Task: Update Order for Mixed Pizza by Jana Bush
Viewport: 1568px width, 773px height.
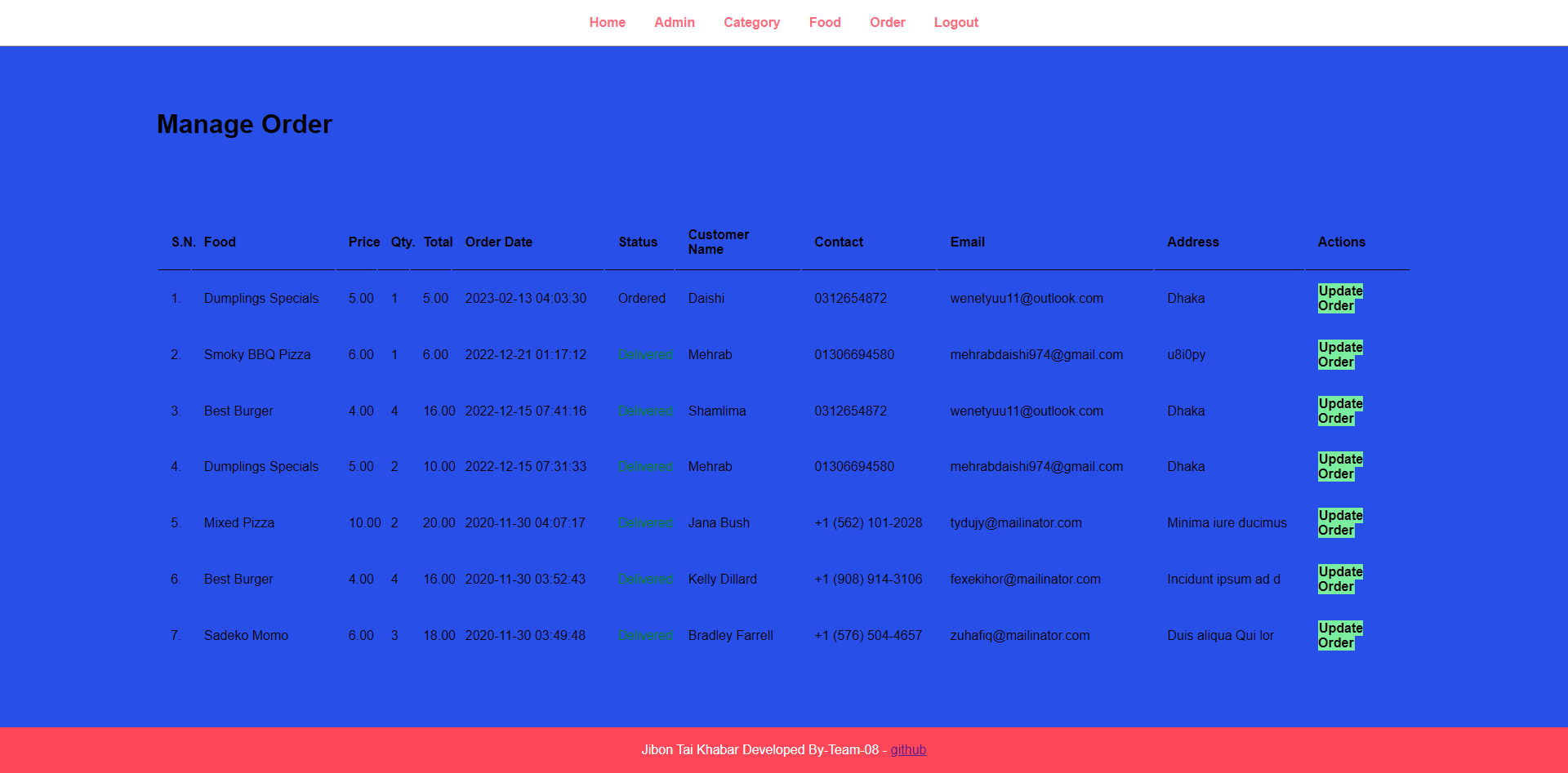Action: (1339, 522)
